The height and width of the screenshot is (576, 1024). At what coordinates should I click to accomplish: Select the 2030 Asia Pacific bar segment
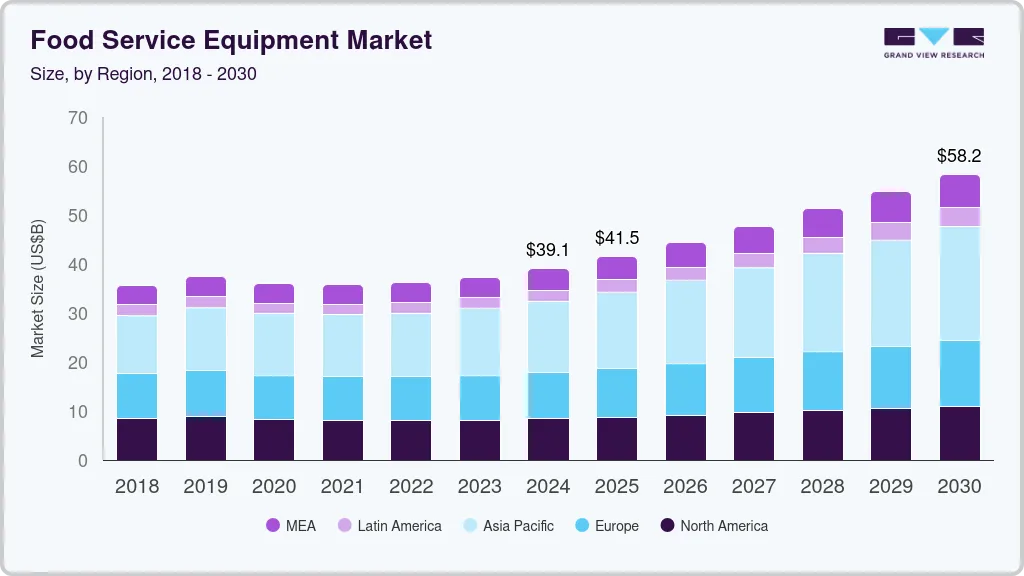click(x=959, y=284)
